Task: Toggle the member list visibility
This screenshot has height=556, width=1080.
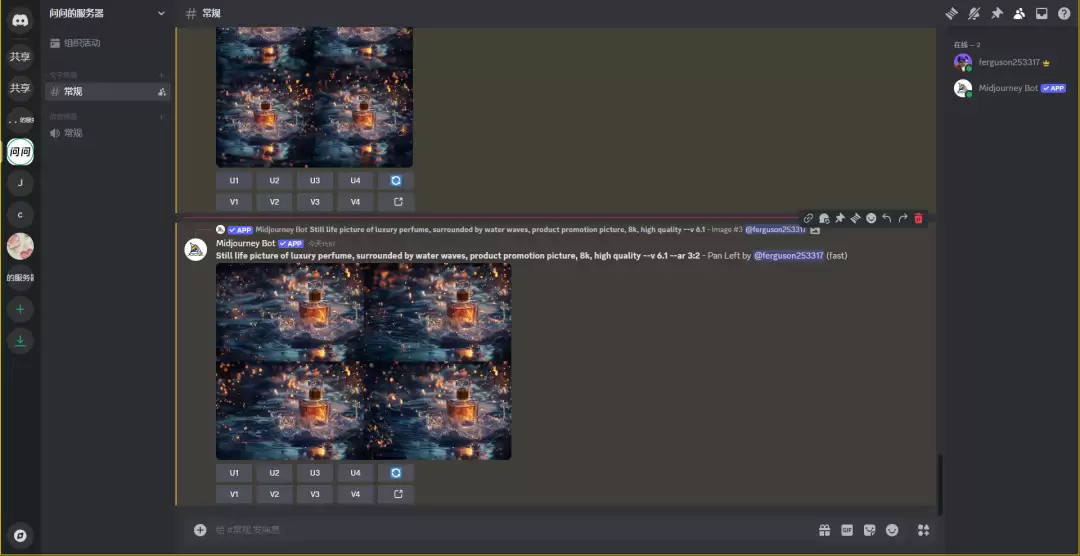Action: (1018, 14)
